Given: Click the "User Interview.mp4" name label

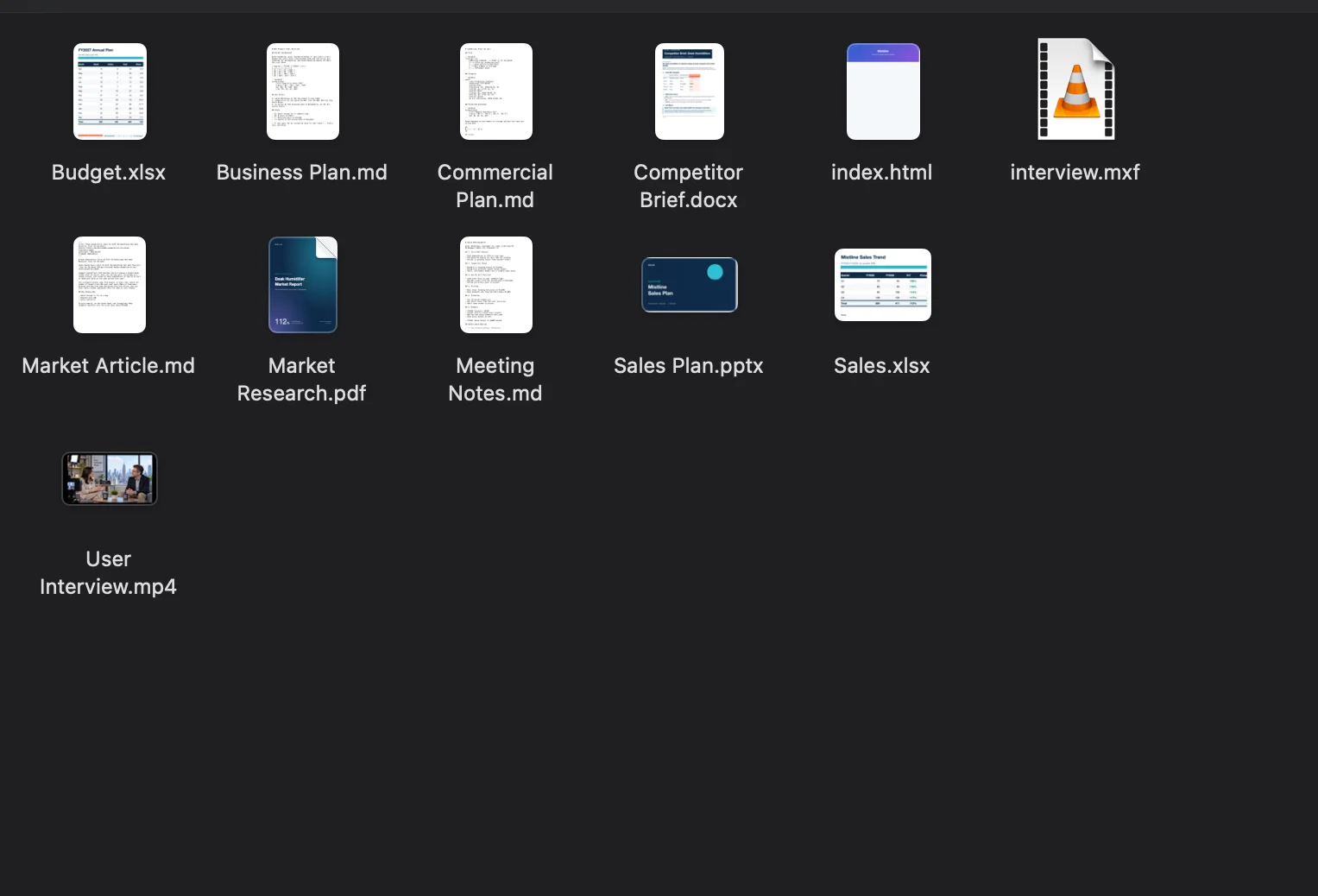Looking at the screenshot, I should (x=109, y=573).
